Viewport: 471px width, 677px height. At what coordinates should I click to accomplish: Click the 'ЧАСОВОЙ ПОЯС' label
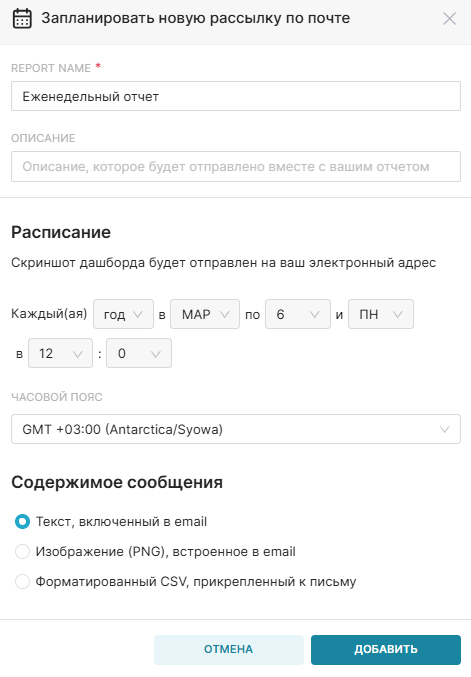click(x=57, y=397)
